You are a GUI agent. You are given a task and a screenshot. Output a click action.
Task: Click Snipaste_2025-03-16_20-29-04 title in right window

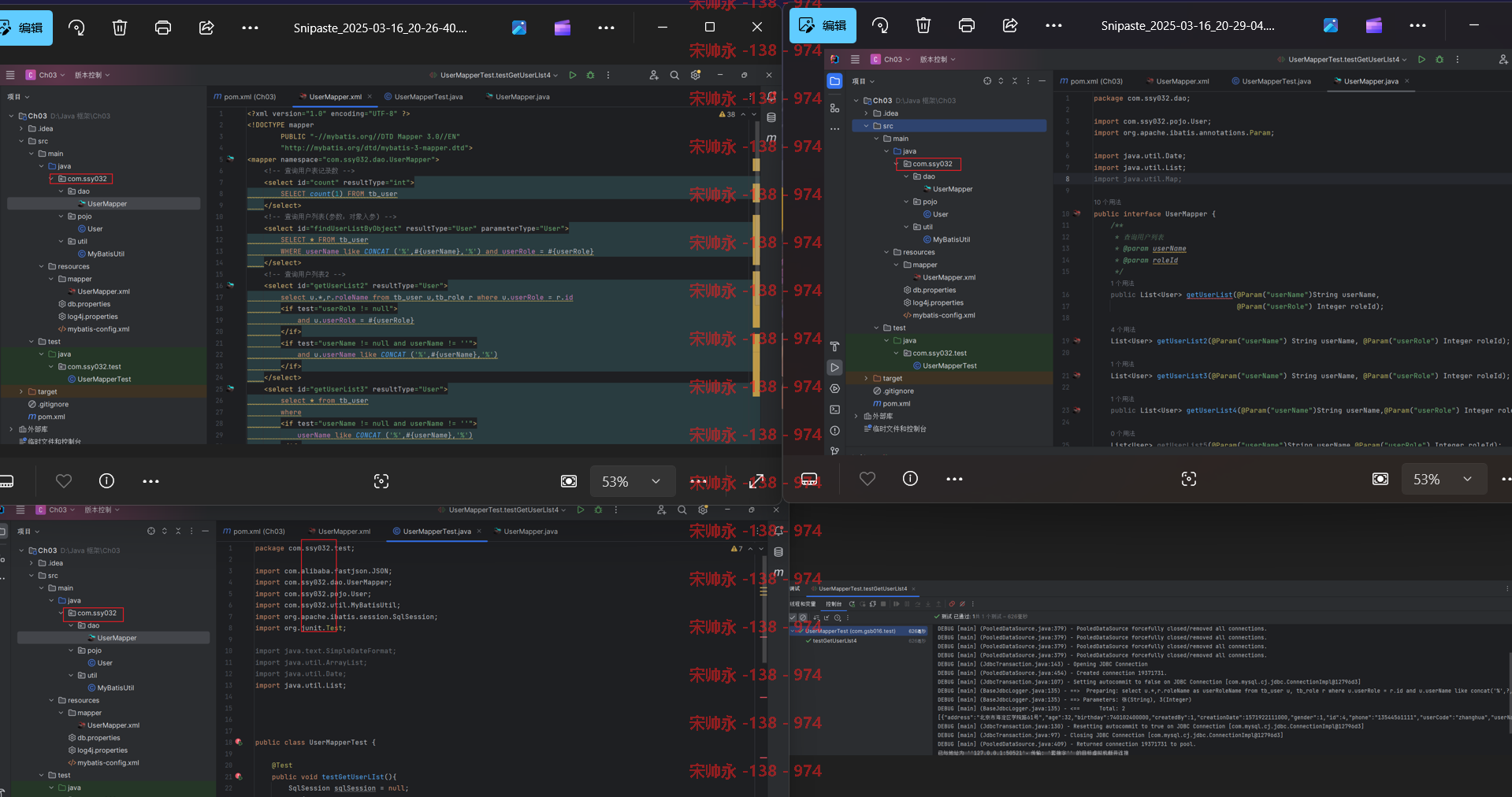(x=1187, y=26)
